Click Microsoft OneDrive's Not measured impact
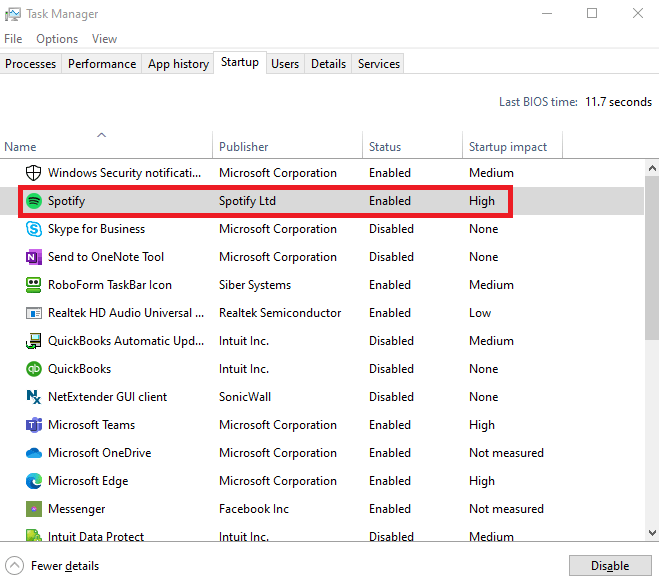The height and width of the screenshot is (588, 659). tap(506, 453)
